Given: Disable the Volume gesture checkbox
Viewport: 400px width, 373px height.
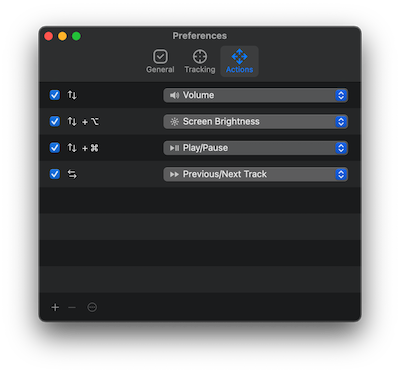Looking at the screenshot, I should (55, 95).
